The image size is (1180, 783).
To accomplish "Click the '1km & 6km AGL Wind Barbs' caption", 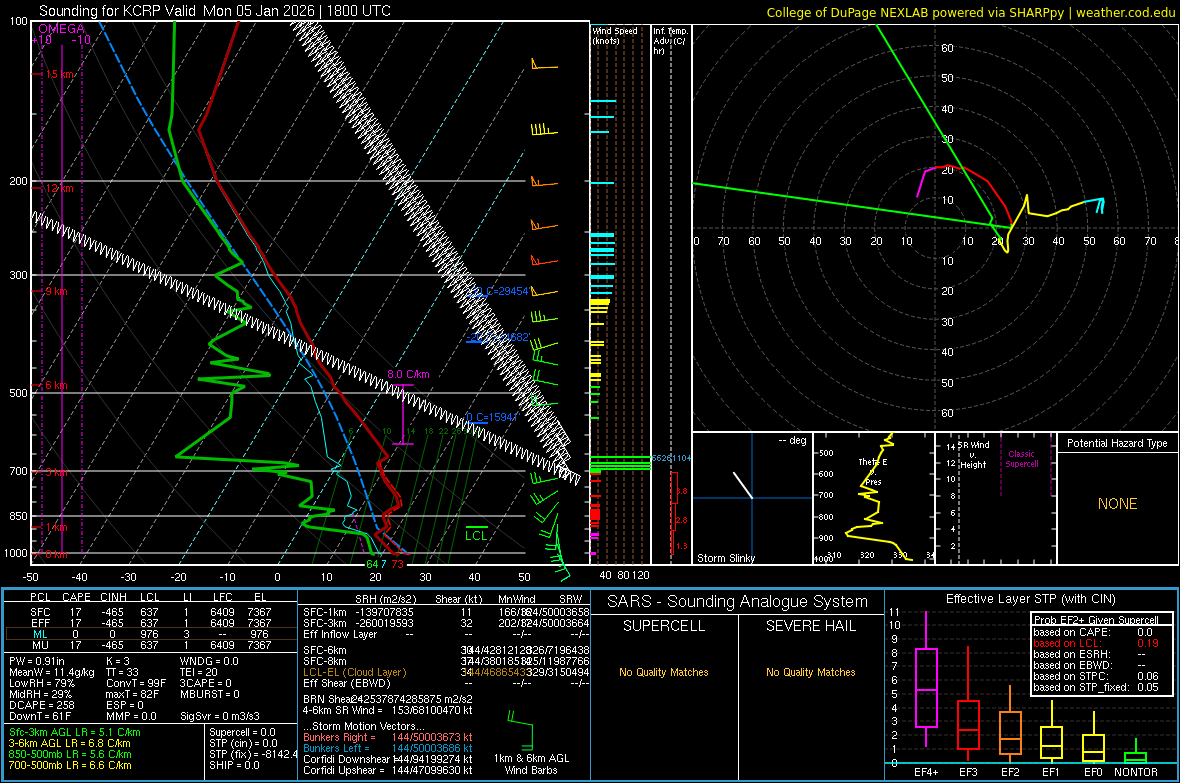I will [531, 764].
